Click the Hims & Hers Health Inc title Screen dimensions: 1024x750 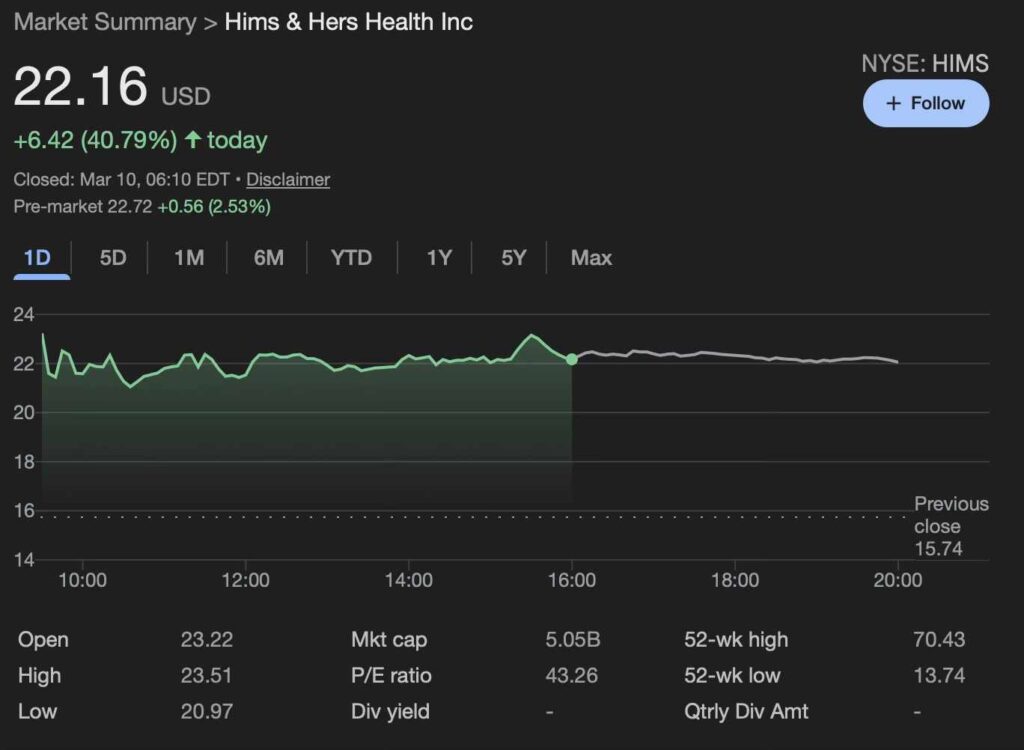coord(349,22)
